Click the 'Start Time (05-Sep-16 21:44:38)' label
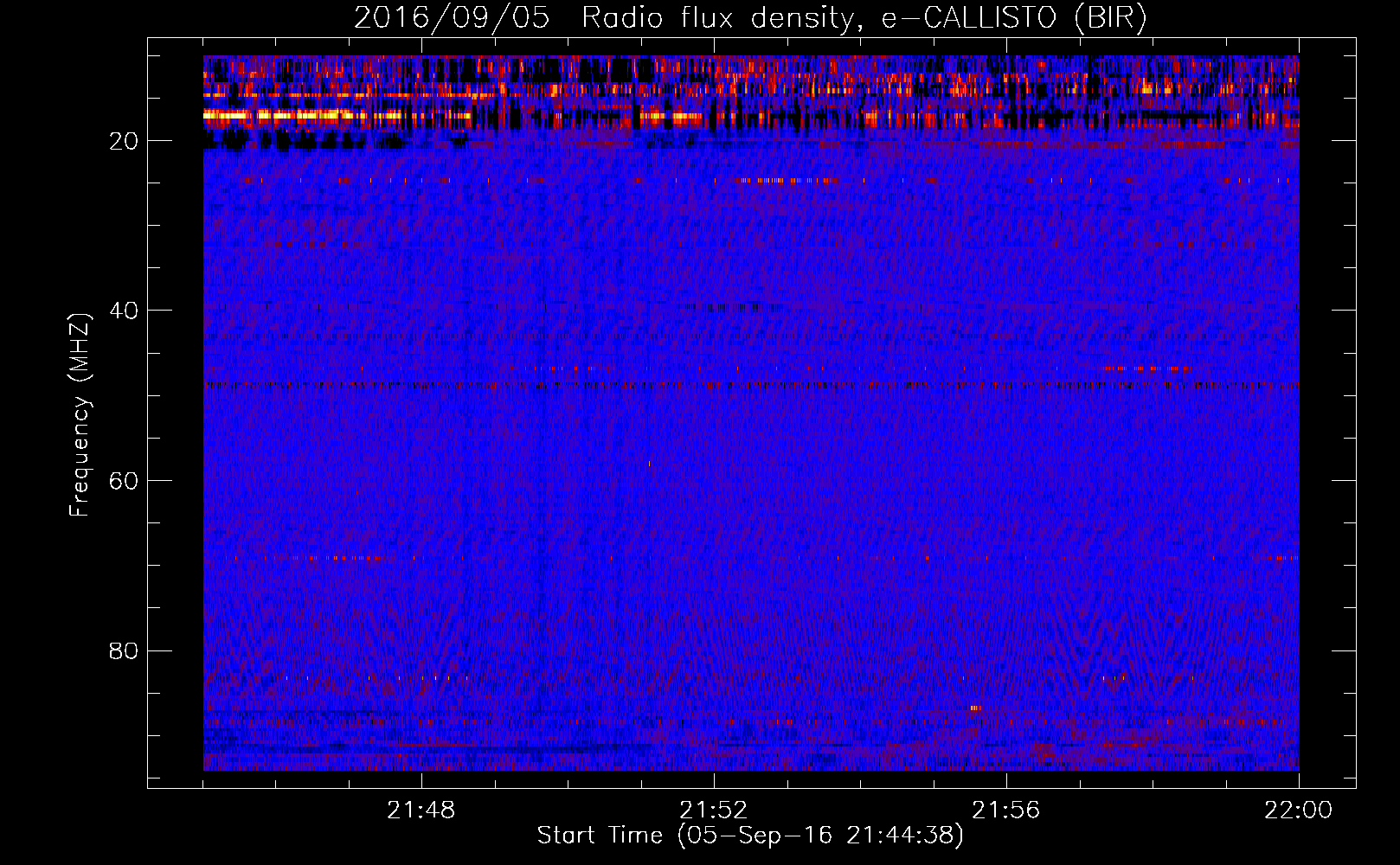Viewport: 1400px width, 865px height. pyautogui.click(x=750, y=836)
